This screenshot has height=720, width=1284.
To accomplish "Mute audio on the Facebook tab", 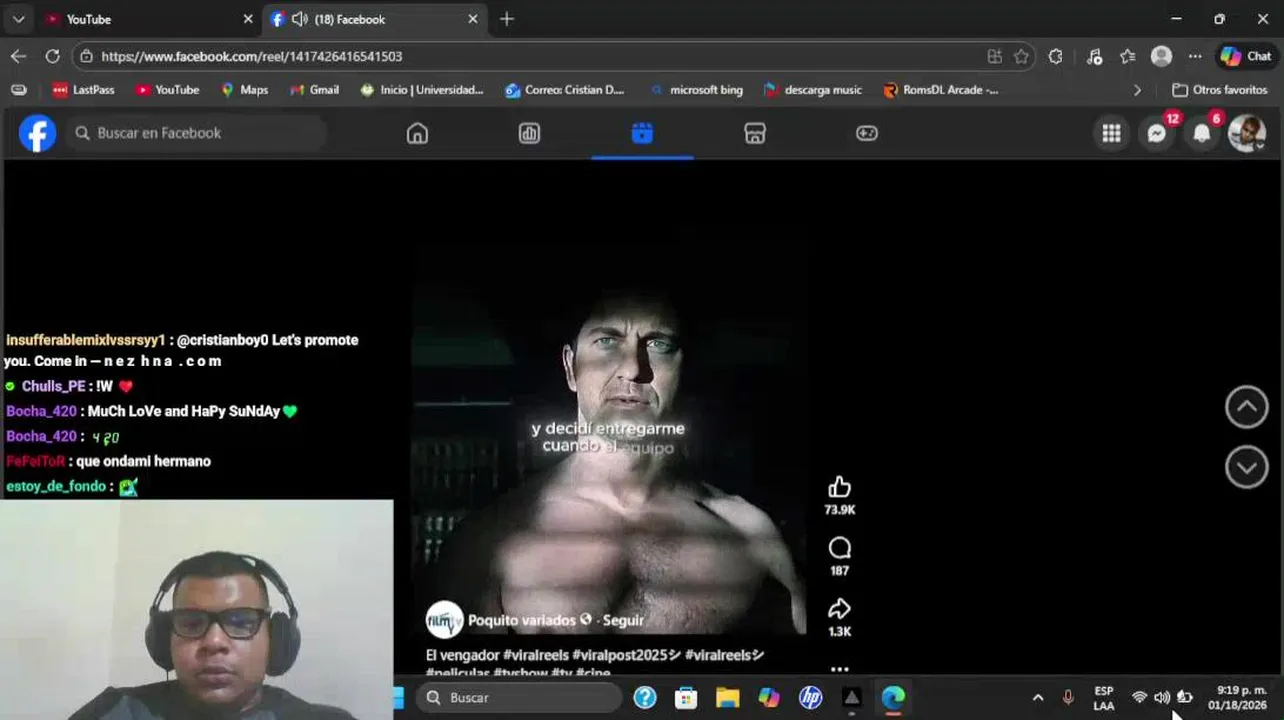I will [x=299, y=19].
